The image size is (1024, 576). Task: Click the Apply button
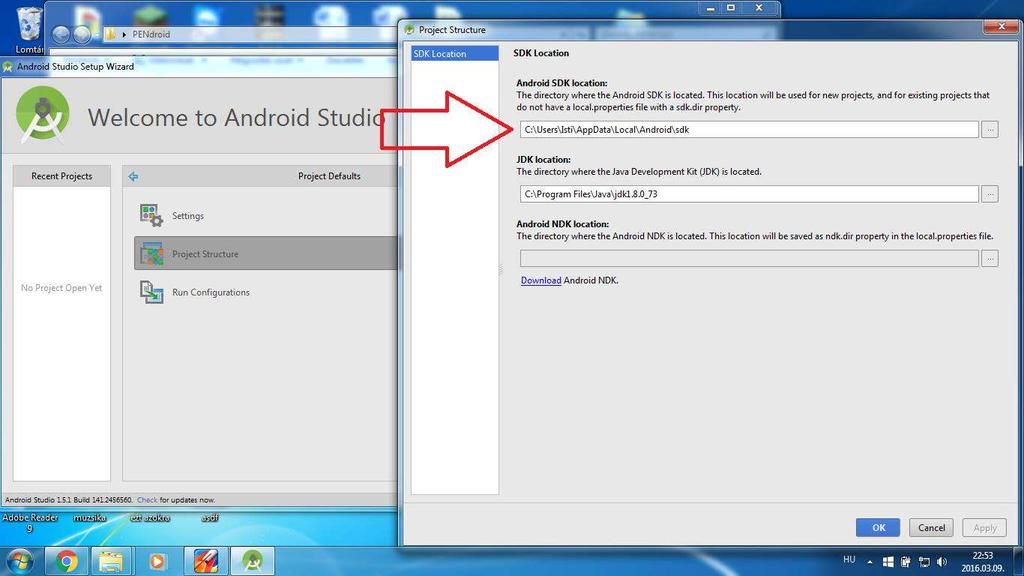coord(985,528)
